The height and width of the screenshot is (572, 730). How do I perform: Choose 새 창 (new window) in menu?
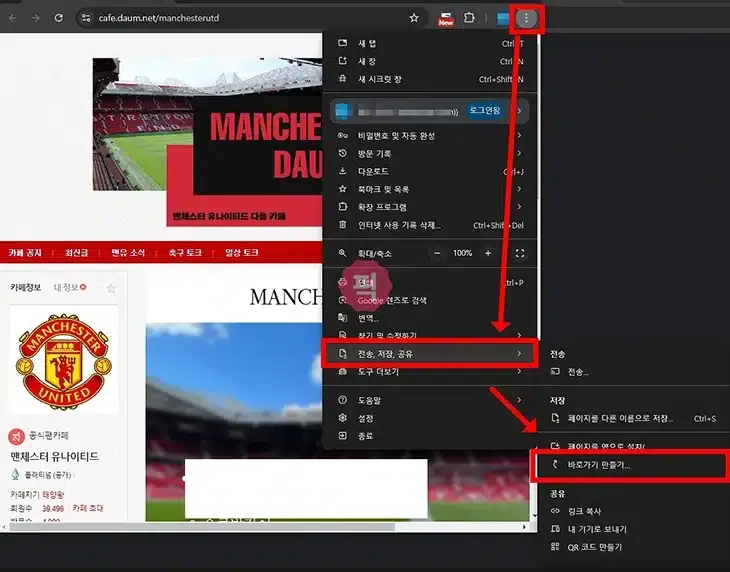tap(430, 61)
